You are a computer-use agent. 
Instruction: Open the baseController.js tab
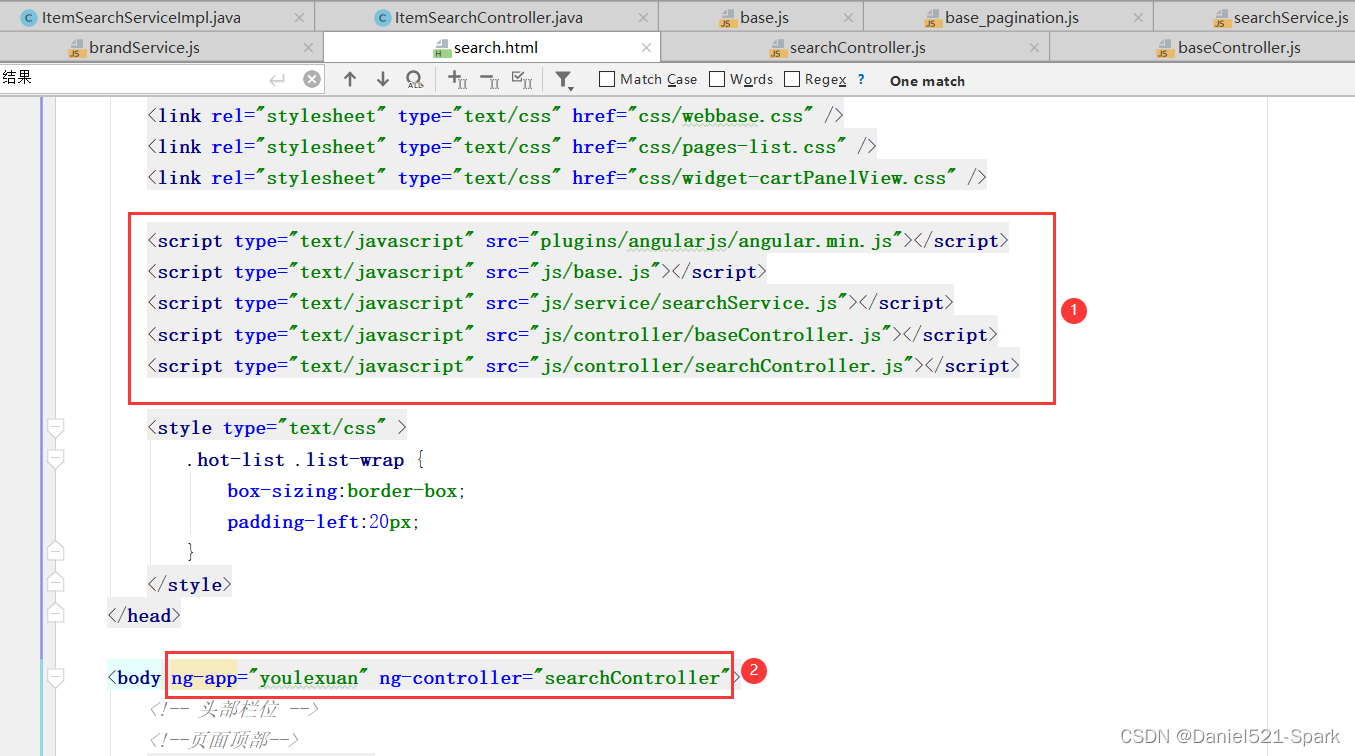1238,48
